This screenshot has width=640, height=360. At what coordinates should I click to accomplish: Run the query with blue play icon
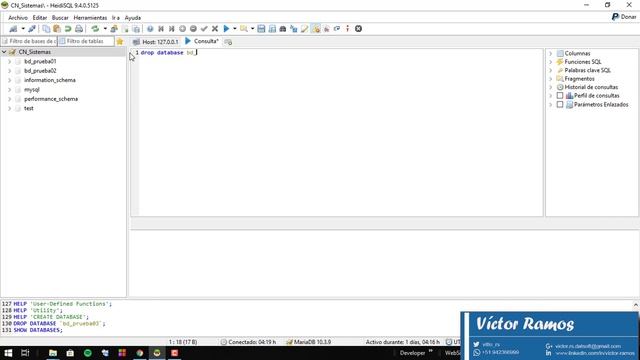pyautogui.click(x=226, y=29)
